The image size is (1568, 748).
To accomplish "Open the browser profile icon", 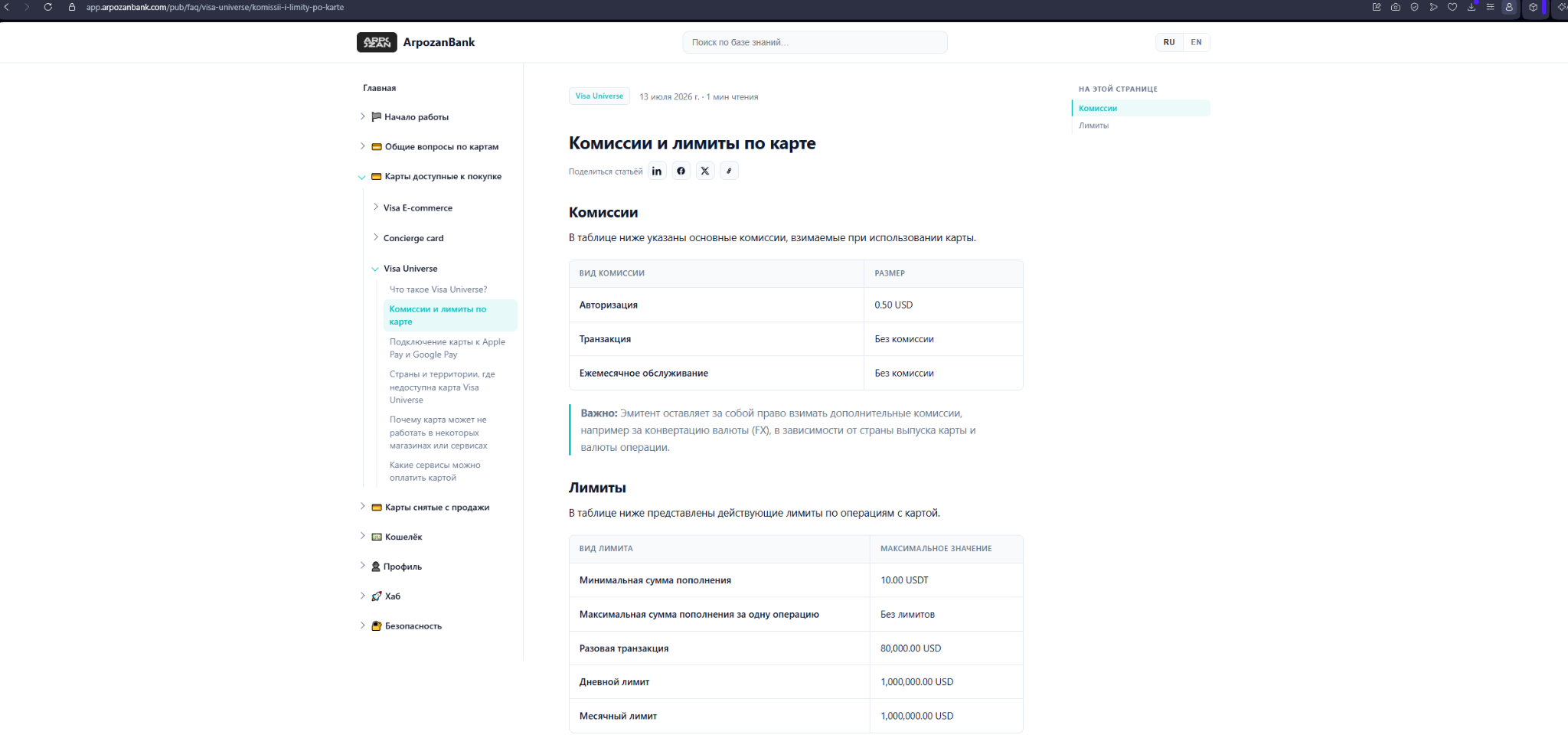I will [x=1509, y=7].
